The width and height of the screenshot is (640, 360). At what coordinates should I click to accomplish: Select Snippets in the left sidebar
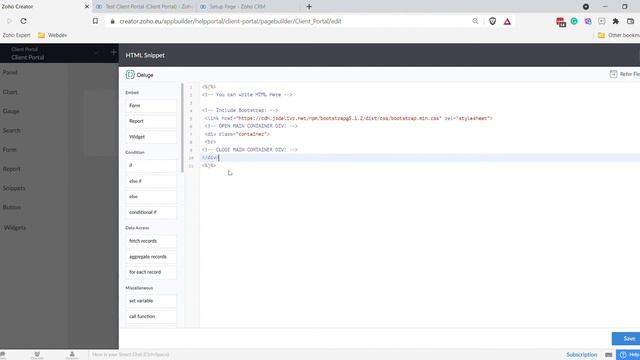pos(14,188)
